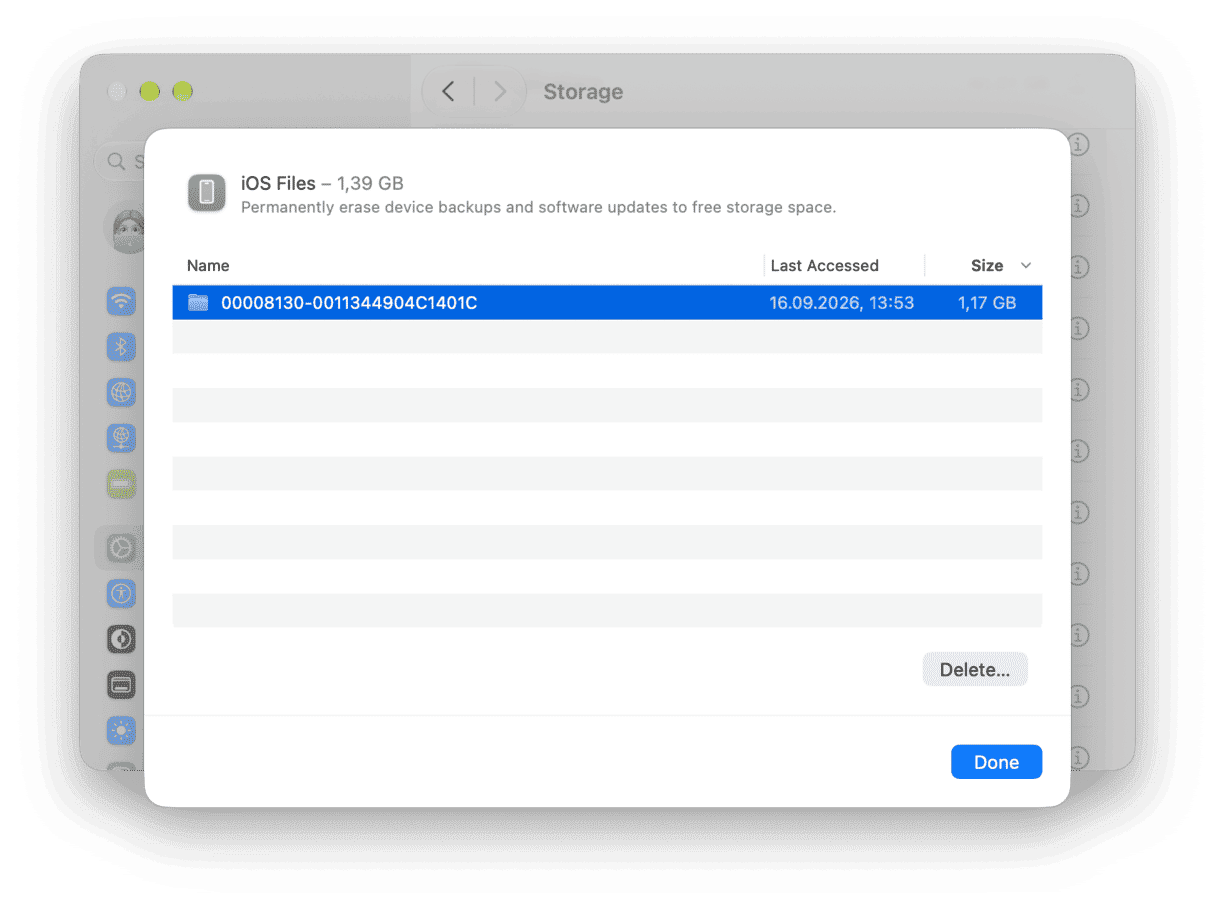Click the Delete... button
This screenshot has width=1215, height=913.
click(975, 670)
